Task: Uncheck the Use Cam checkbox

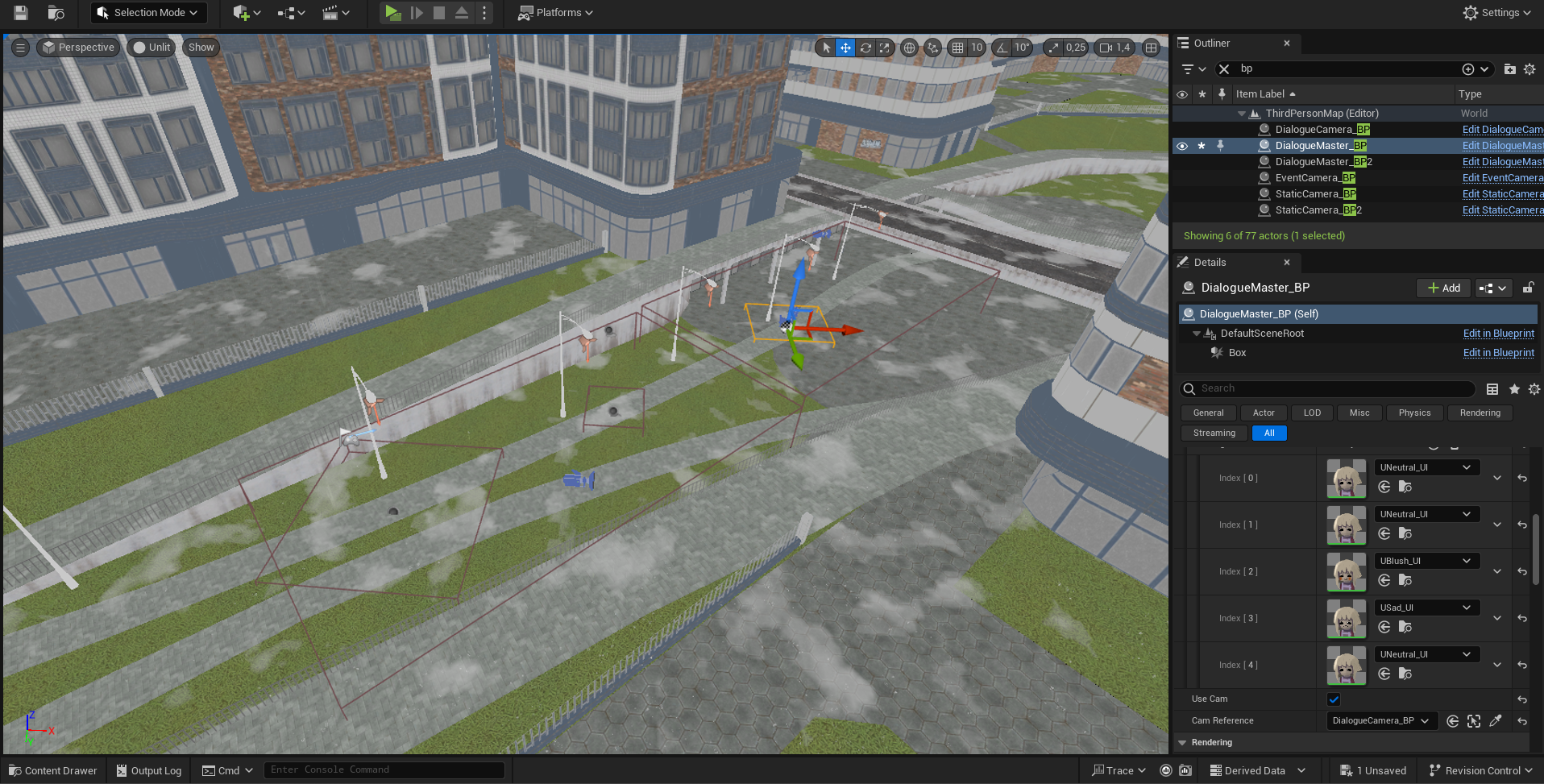Action: [x=1334, y=699]
